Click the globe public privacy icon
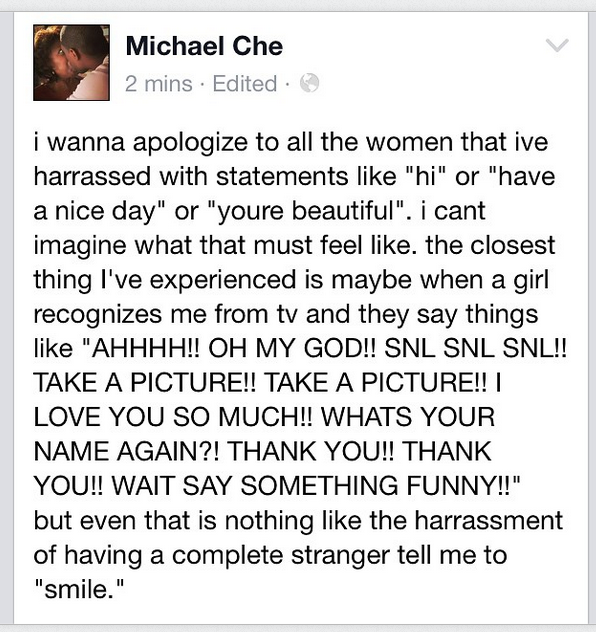This screenshot has width=596, height=632. pyautogui.click(x=309, y=83)
